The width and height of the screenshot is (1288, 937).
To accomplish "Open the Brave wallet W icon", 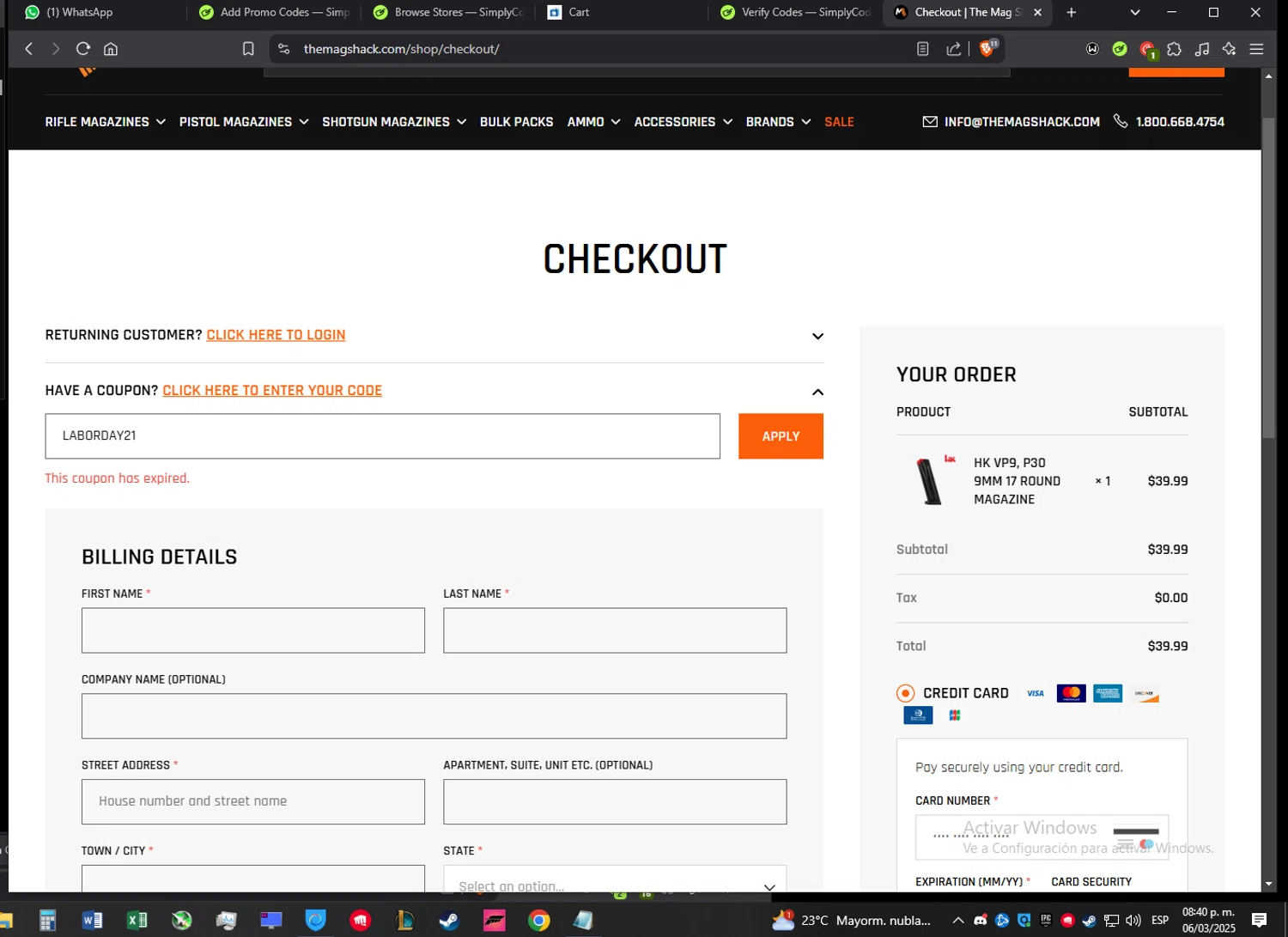I will pyautogui.click(x=1092, y=49).
